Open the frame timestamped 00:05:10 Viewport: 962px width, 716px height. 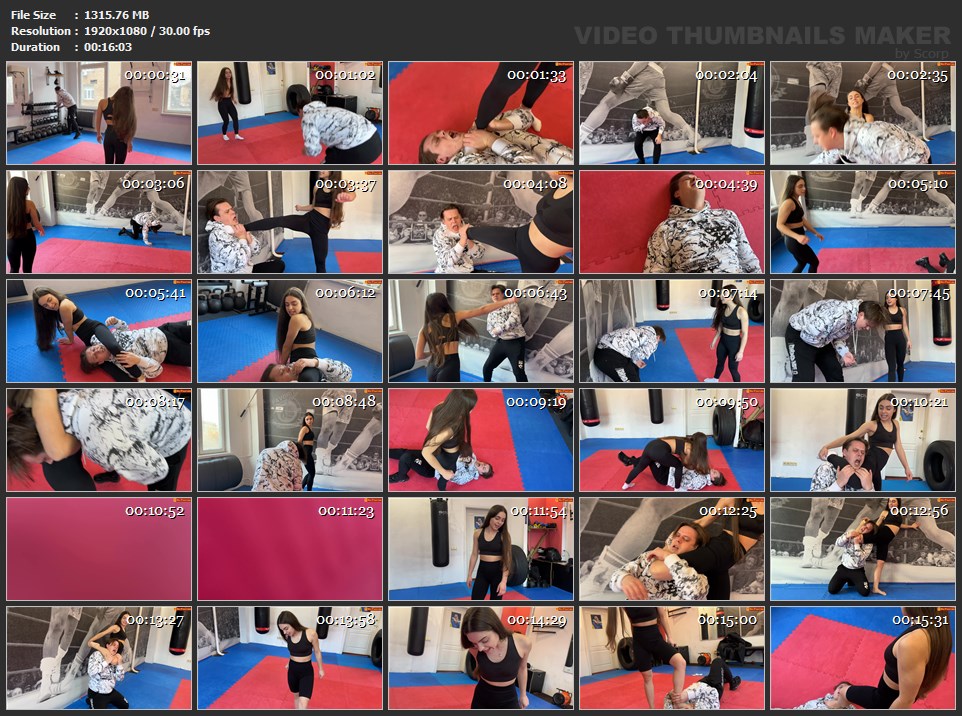(862, 222)
